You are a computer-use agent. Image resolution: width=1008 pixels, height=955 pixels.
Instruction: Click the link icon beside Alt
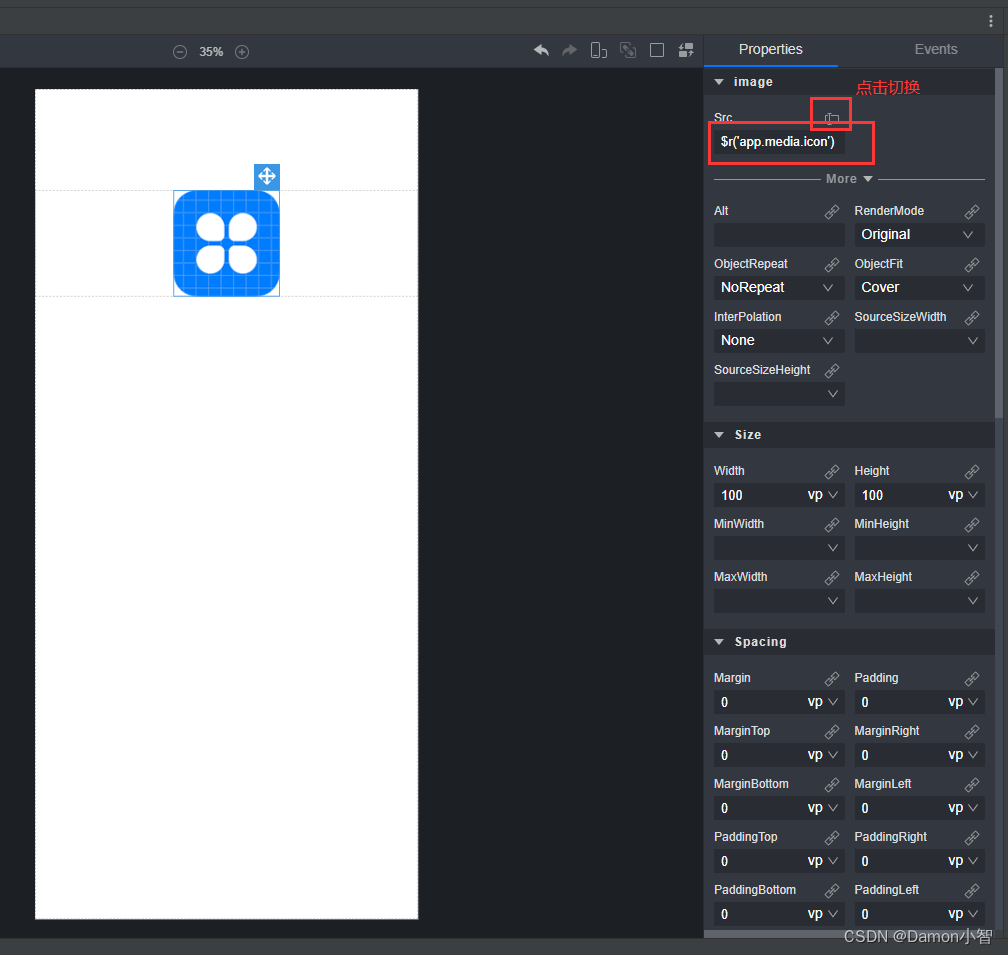831,212
